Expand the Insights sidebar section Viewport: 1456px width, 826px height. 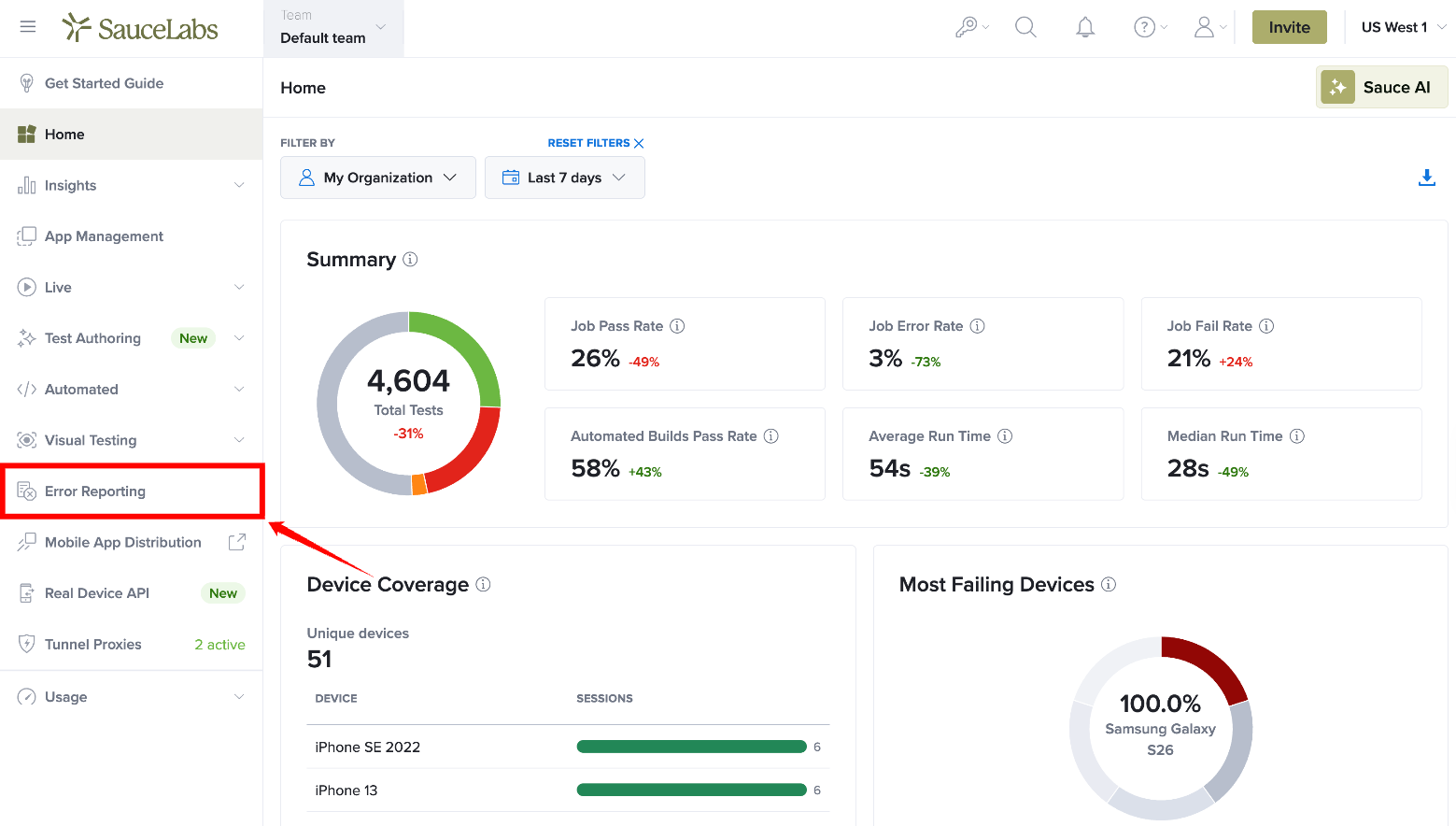132,185
